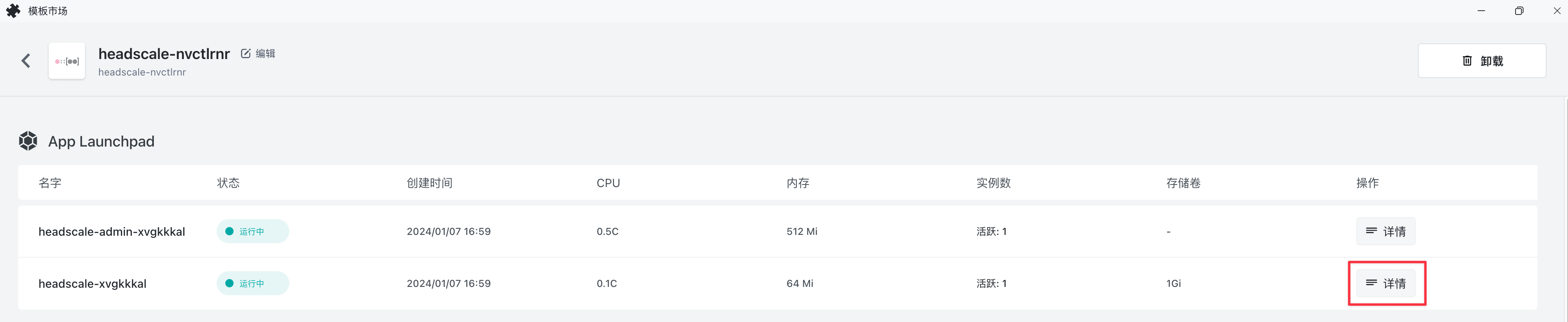Click the 运行中 status badge of headscale-xvgkkkal
Screen dimensions: 1568x322
pos(252,284)
